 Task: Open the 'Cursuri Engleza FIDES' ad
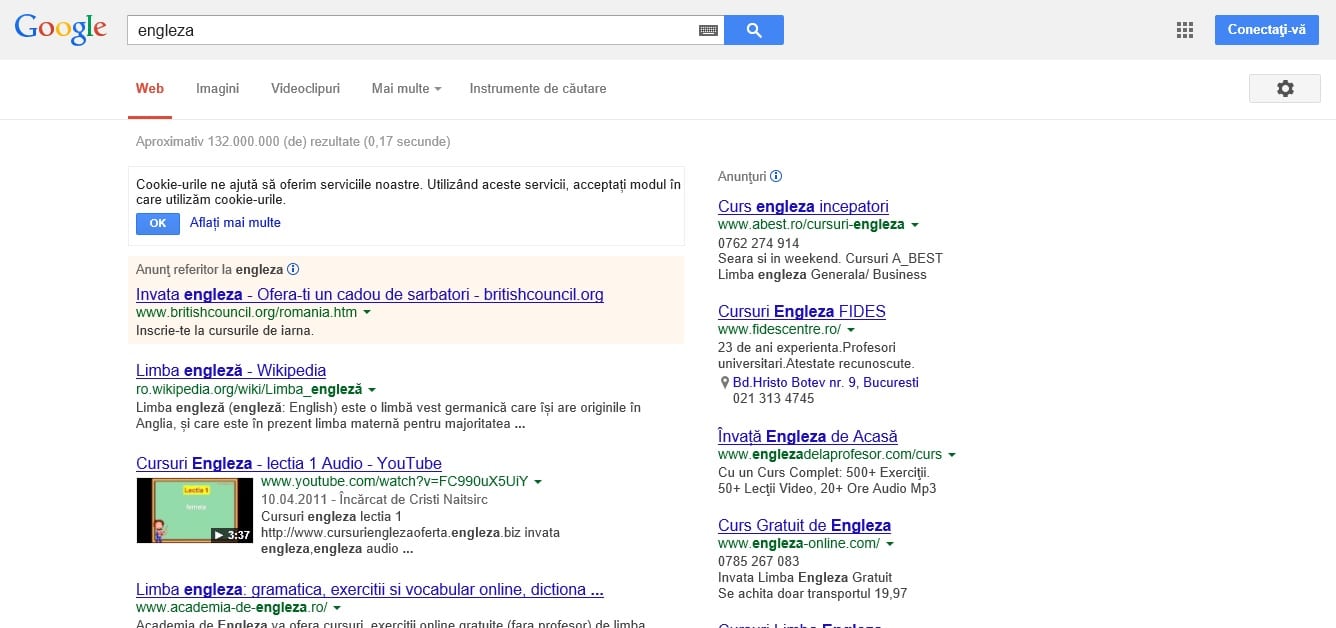(802, 311)
